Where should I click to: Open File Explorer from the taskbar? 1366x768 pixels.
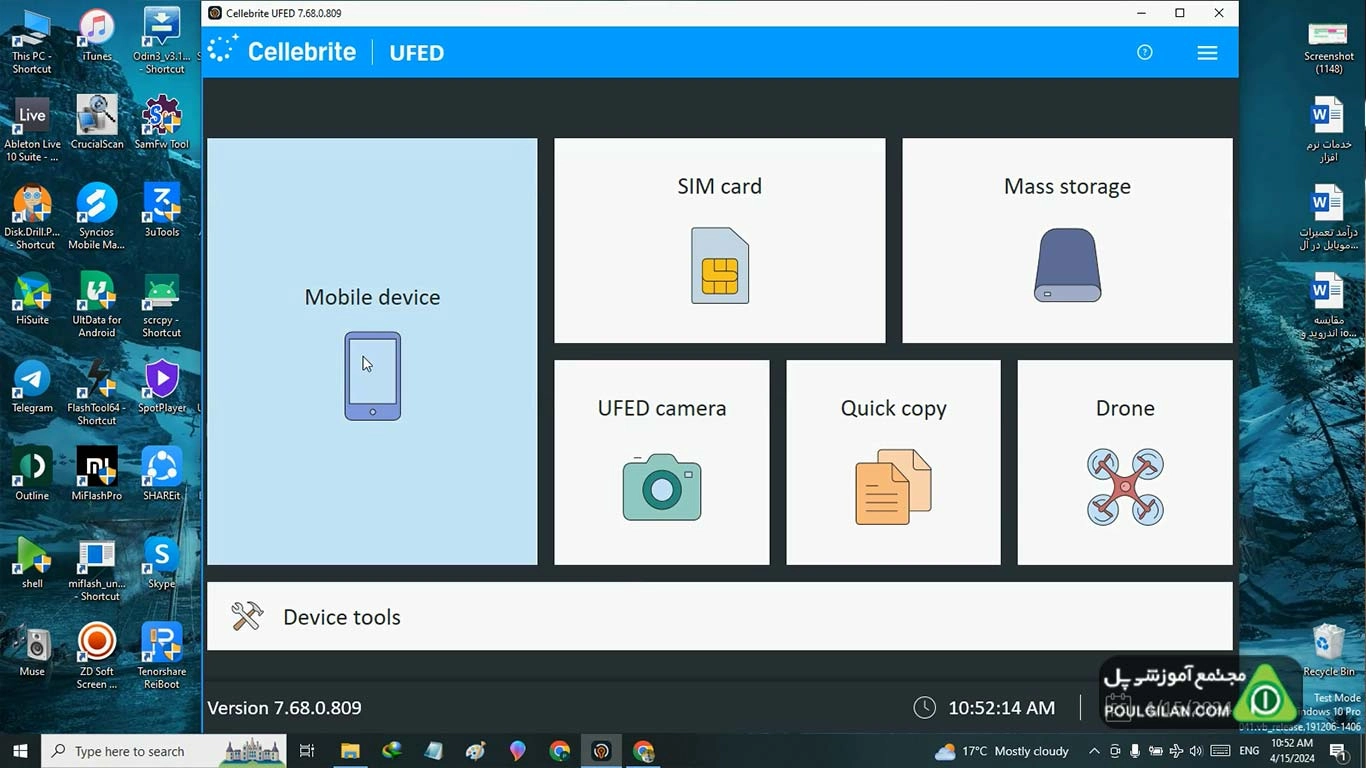(349, 751)
